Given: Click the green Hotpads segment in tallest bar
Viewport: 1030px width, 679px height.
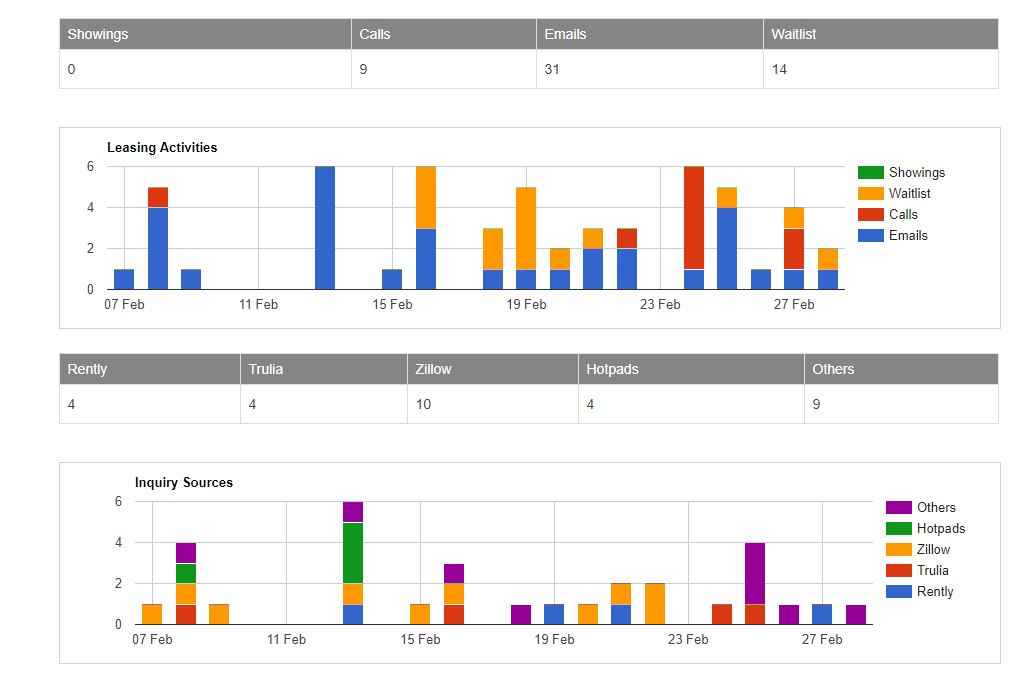Looking at the screenshot, I should [353, 552].
